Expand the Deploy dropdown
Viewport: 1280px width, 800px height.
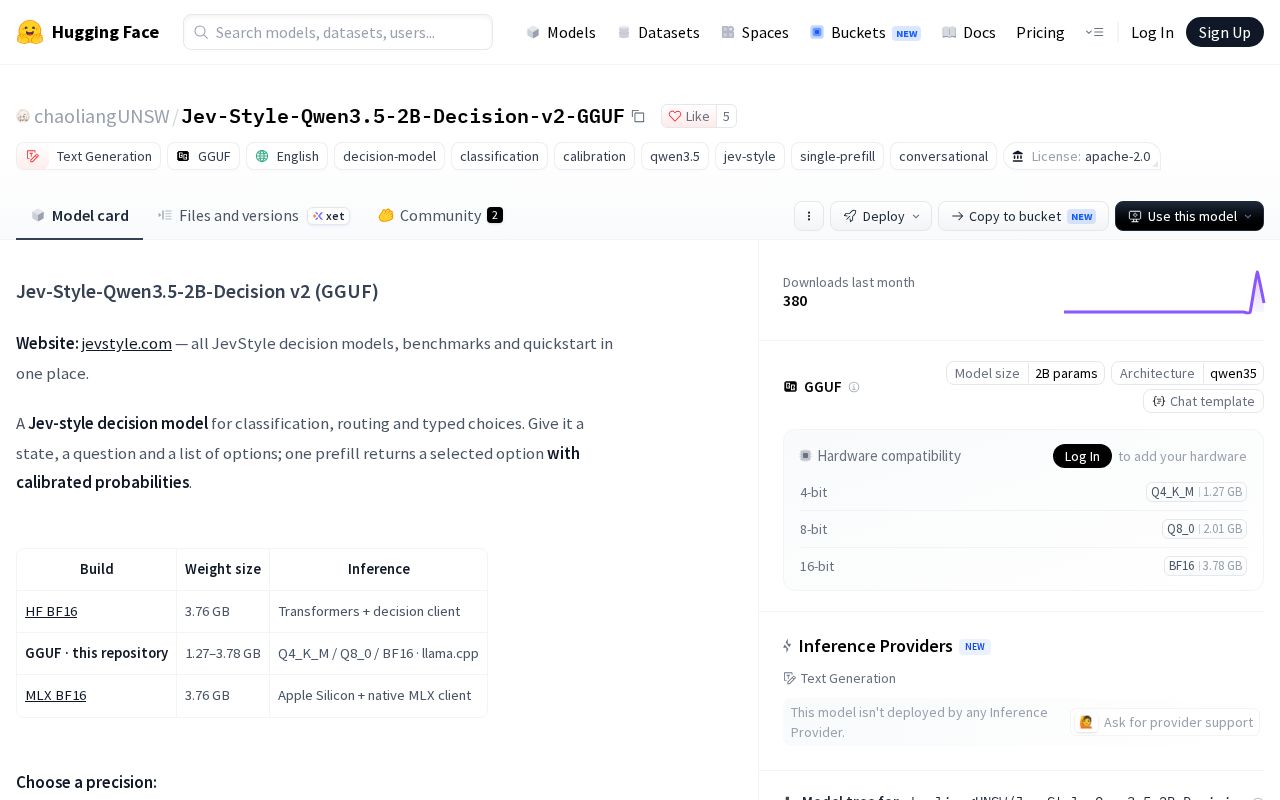[881, 216]
